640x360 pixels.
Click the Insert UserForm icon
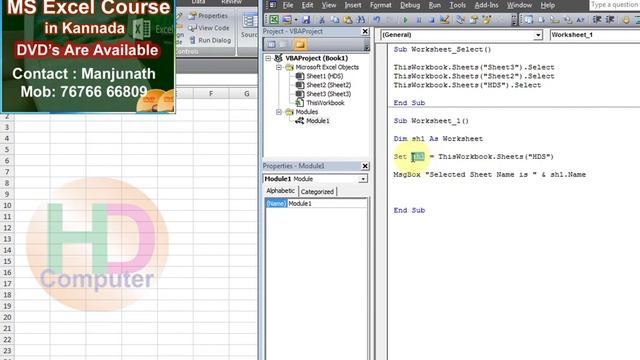(287, 20)
